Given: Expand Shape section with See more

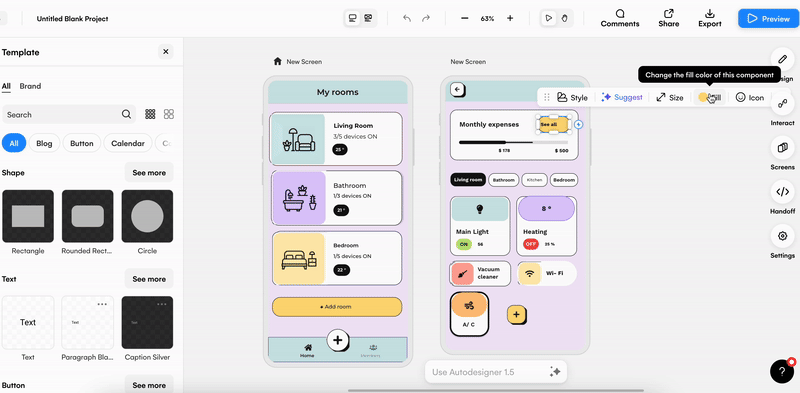Looking at the screenshot, I should 149,173.
